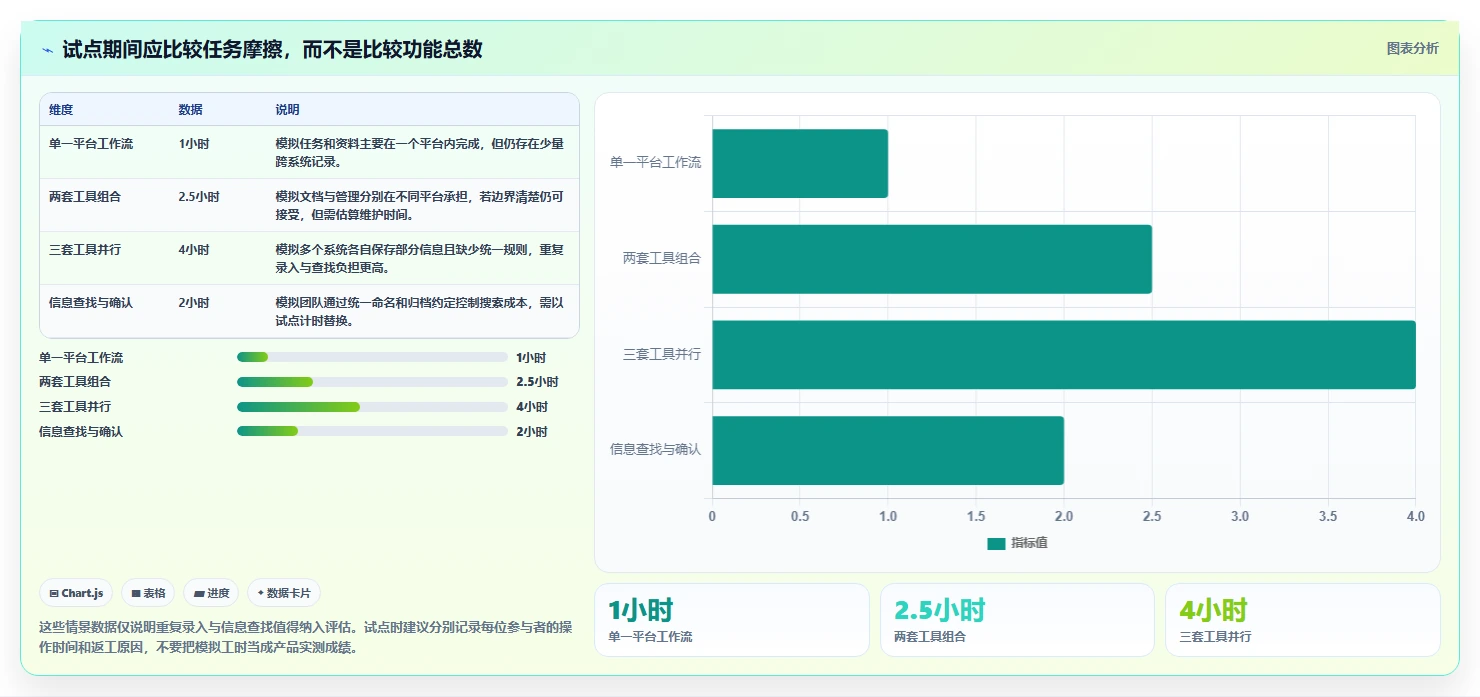The height and width of the screenshot is (697, 1480).
Task: Click description starting 模拟任务和资料主要在一个平台
Action: (420, 153)
